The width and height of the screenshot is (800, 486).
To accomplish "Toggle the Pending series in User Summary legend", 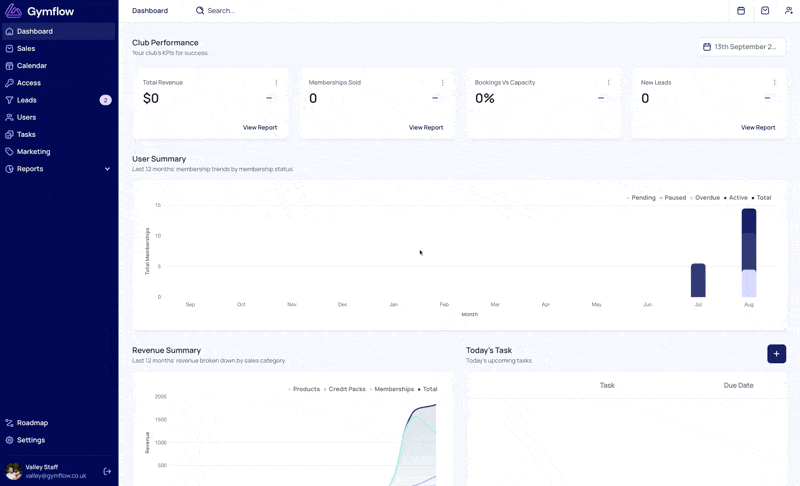I will (641, 198).
